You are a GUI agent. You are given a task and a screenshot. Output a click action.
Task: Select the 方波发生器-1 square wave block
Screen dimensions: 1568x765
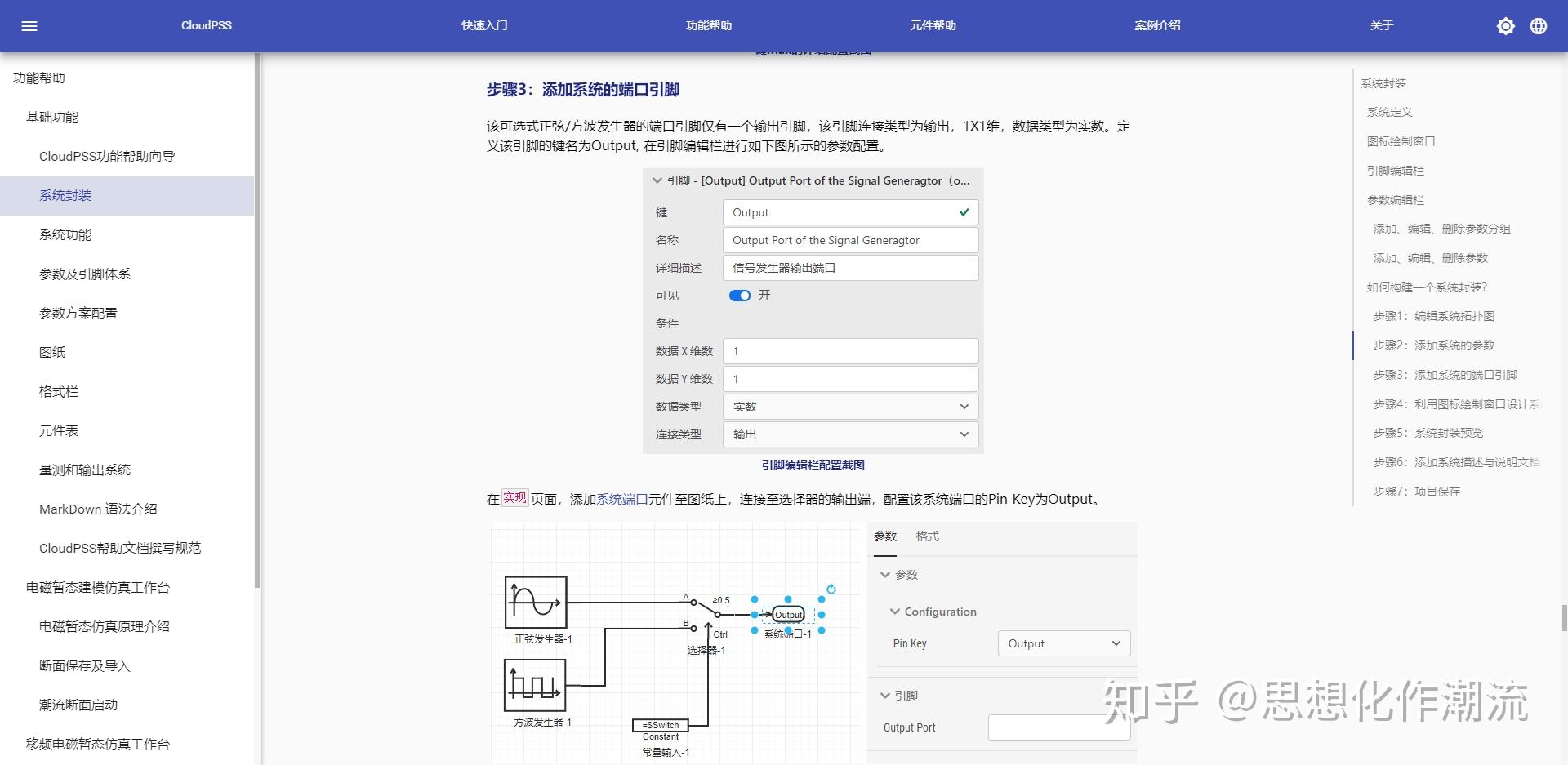pos(535,686)
